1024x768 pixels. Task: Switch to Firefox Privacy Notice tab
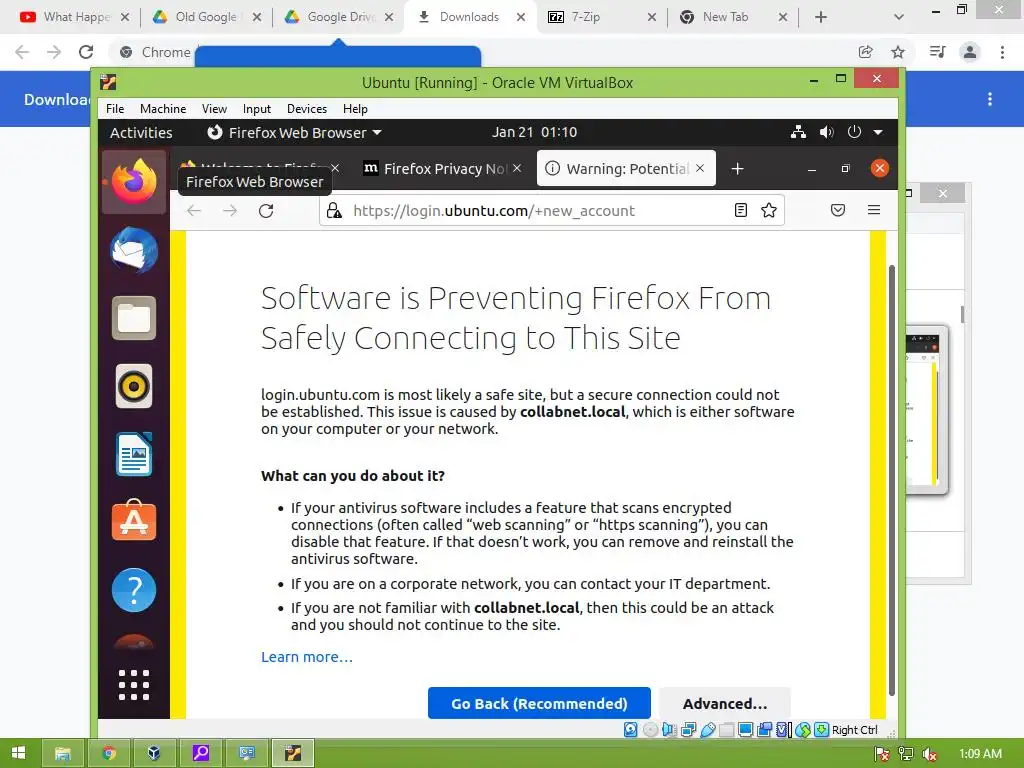443,168
